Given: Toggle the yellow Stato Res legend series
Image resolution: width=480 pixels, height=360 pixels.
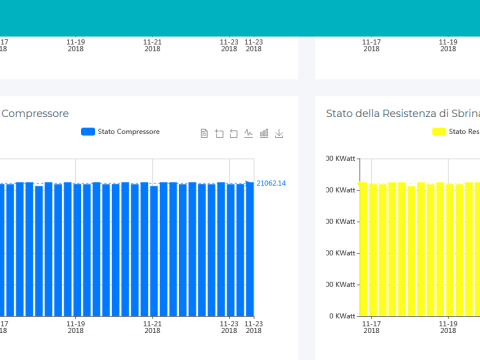Looking at the screenshot, I should click(x=456, y=132).
